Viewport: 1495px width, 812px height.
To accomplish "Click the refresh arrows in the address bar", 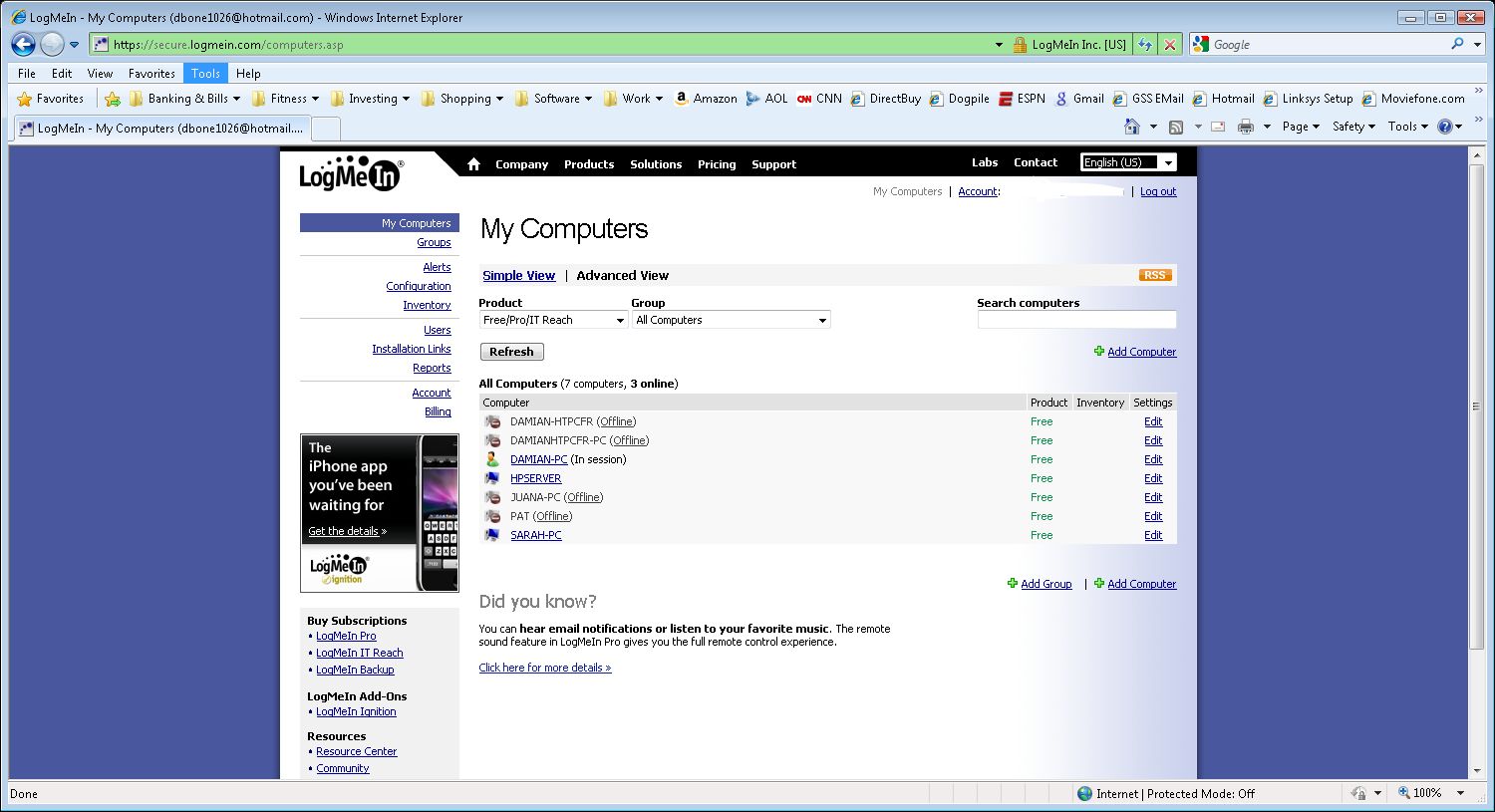I will (1144, 44).
